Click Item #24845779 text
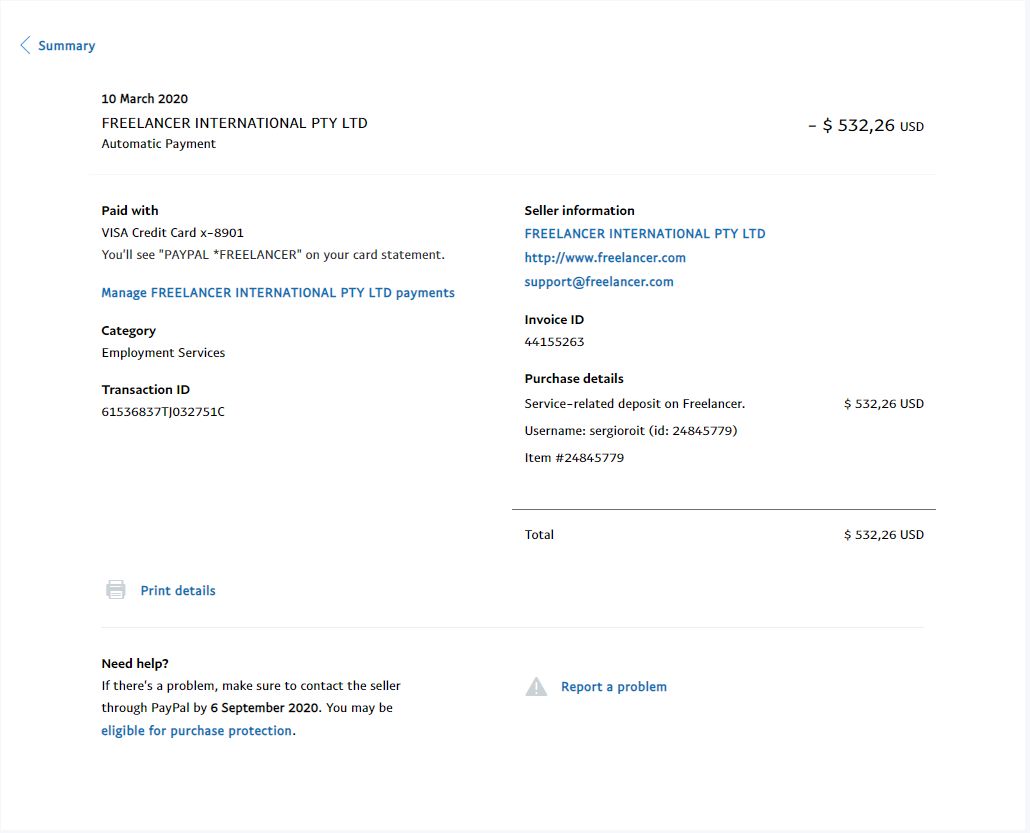This screenshot has height=833, width=1030. [574, 458]
